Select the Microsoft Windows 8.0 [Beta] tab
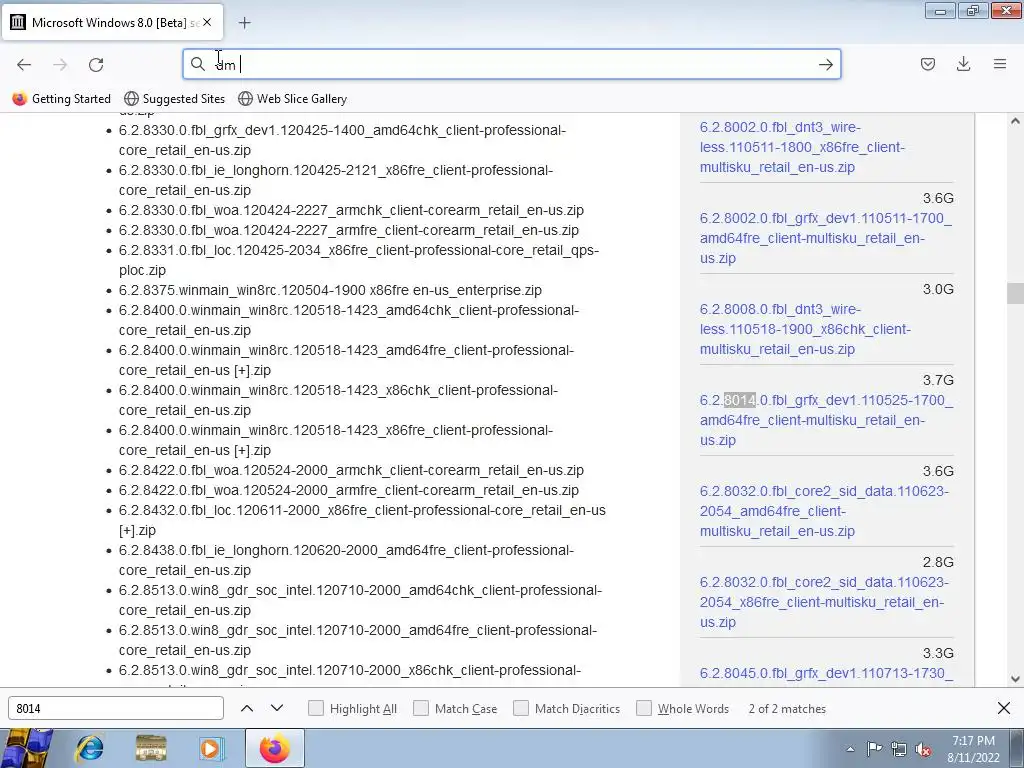Viewport: 1024px width, 768px height. coord(112,22)
